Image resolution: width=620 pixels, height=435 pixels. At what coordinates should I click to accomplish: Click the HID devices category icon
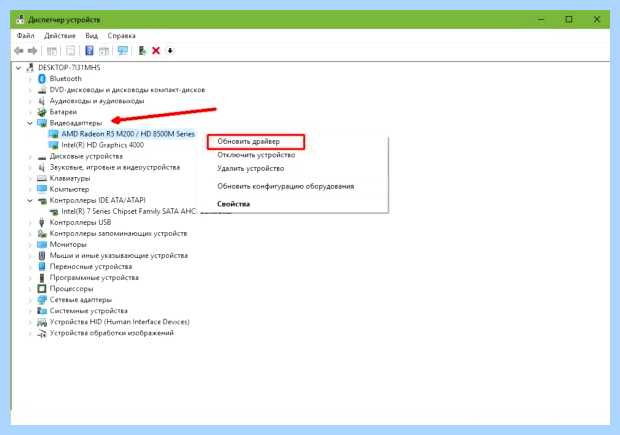coord(42,322)
